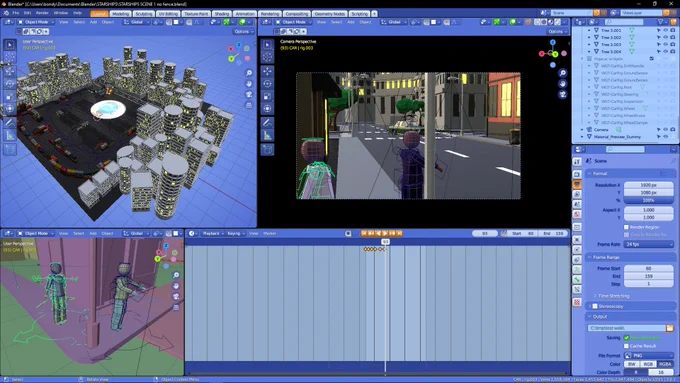Click the Blender logo menu icon
The image size is (680, 383).
click(6, 13)
